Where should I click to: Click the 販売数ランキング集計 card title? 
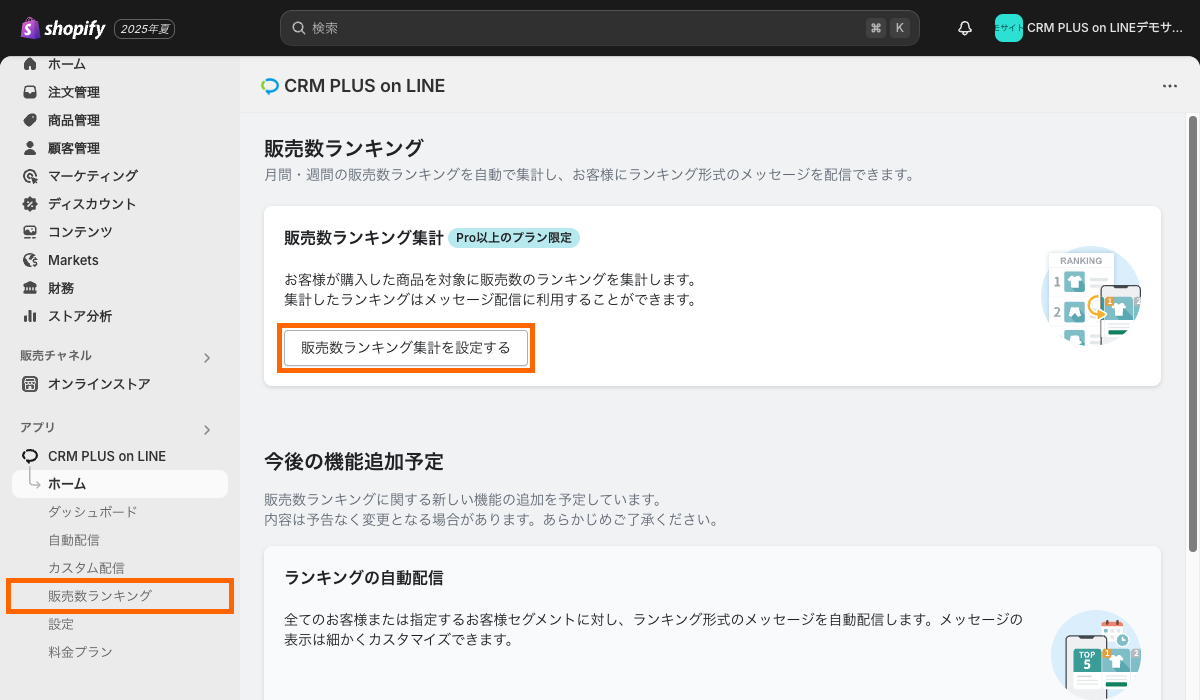pyautogui.click(x=364, y=238)
